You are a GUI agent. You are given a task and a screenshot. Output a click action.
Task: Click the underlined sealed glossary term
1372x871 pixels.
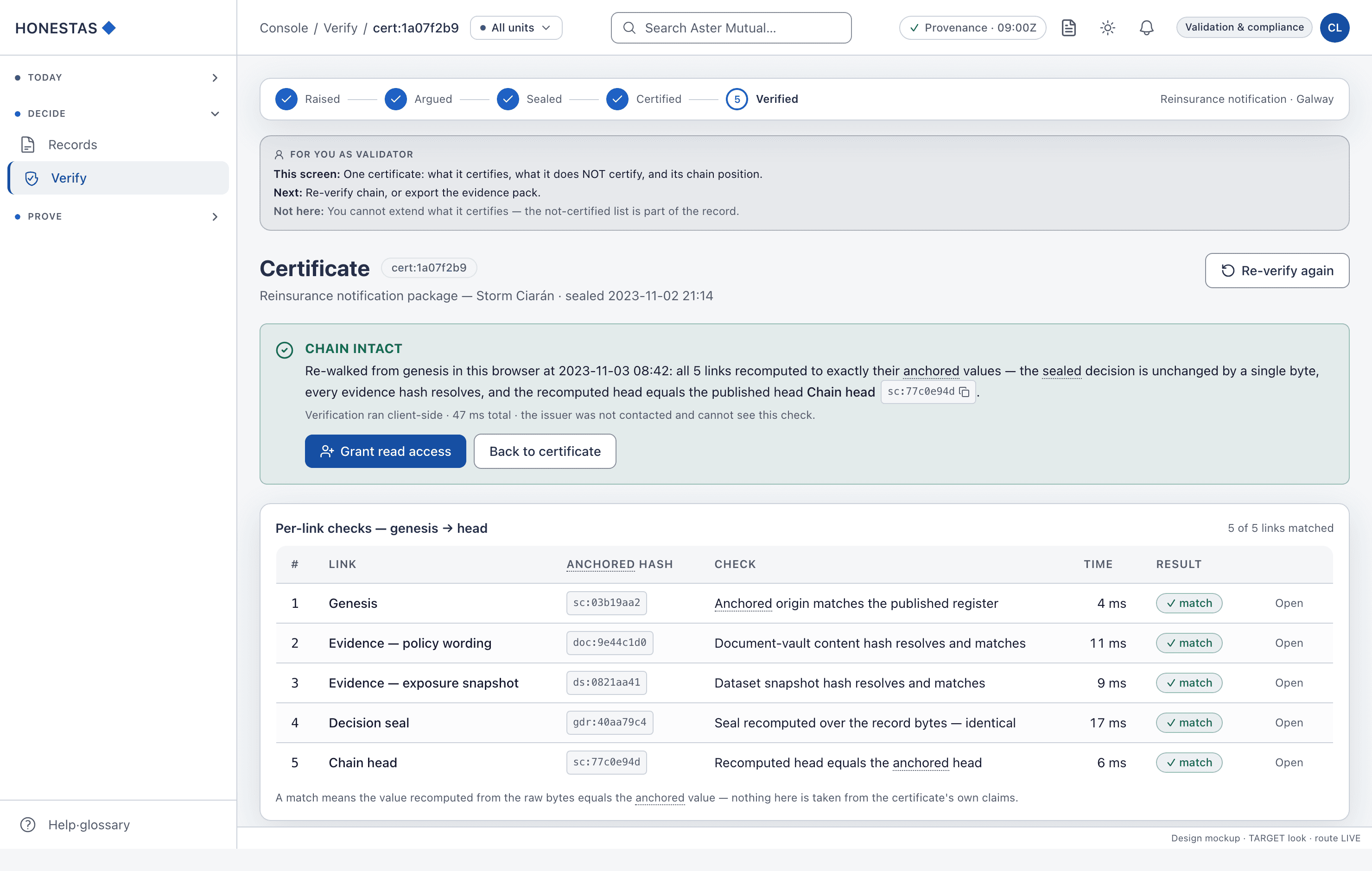[x=1061, y=371]
